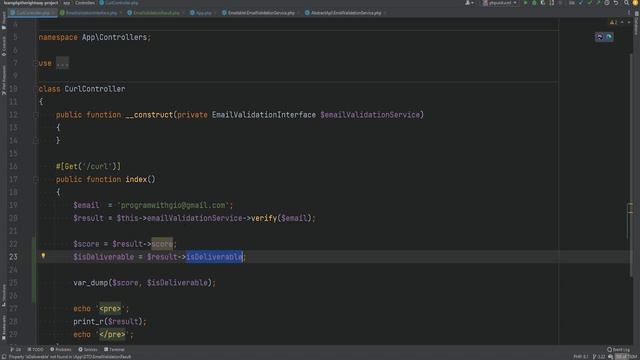Click the namespace App\Controllers line
Image resolution: width=640 pixels, height=360 pixels.
click(x=95, y=38)
